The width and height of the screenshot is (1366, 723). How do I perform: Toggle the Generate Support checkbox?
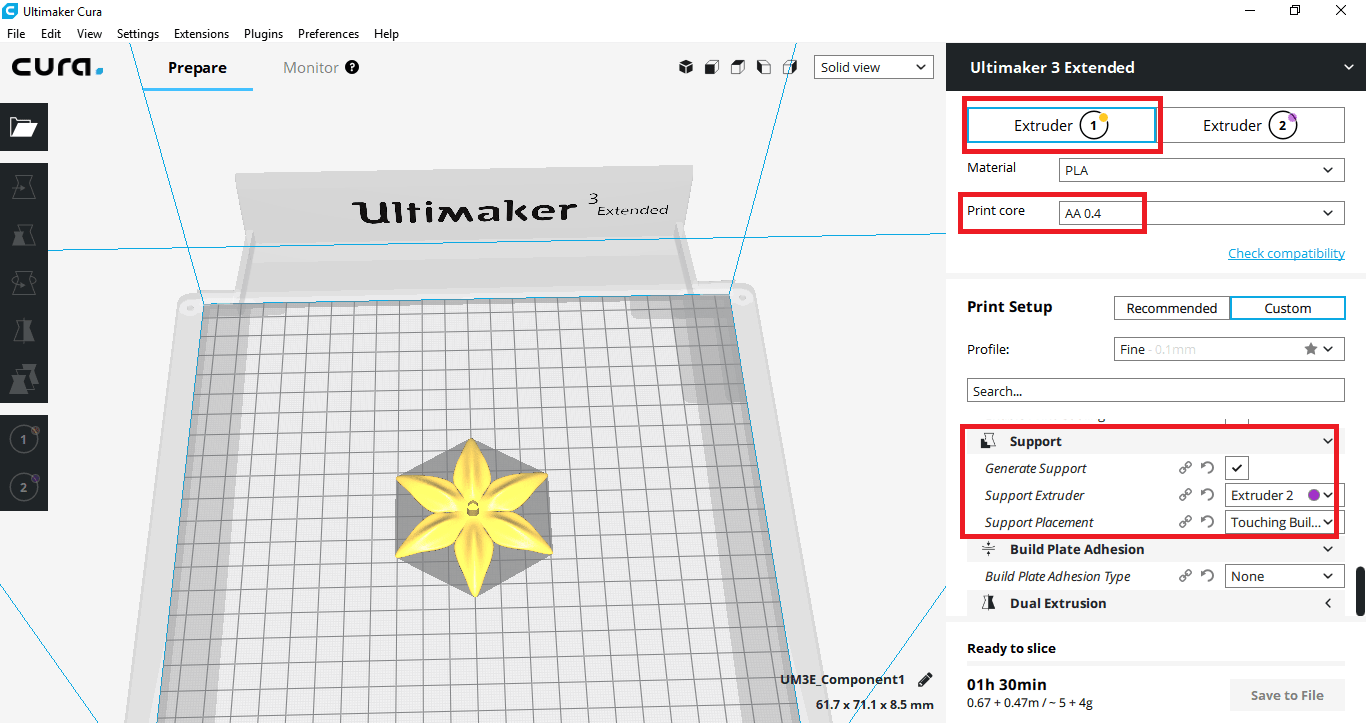(1237, 468)
